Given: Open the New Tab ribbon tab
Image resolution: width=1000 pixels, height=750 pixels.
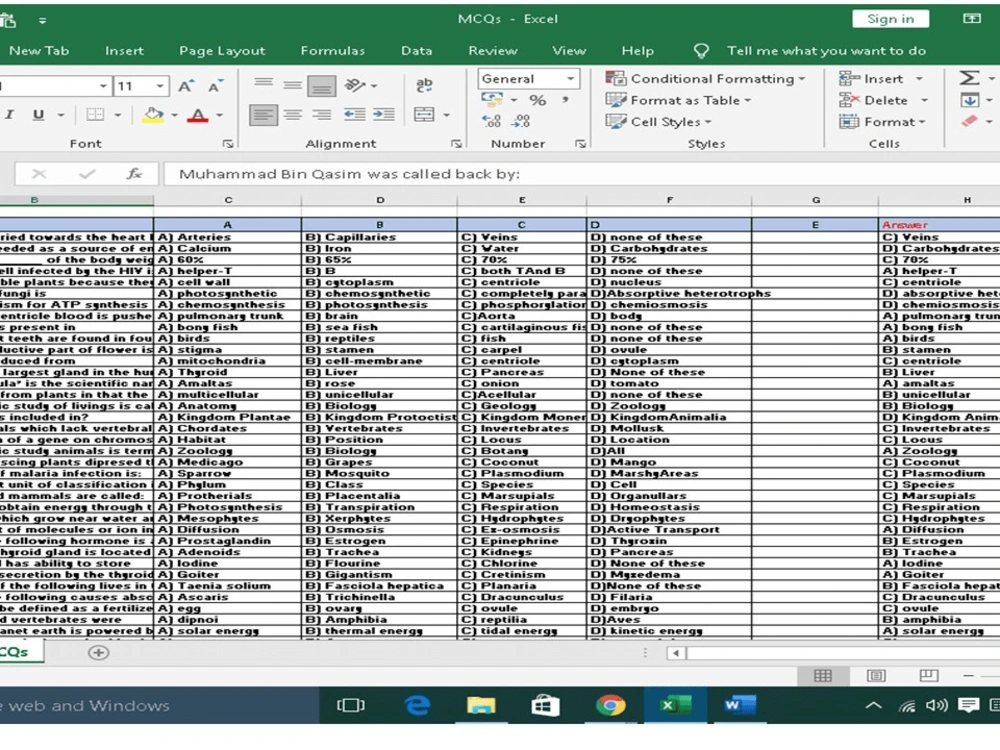Looking at the screenshot, I should [39, 50].
